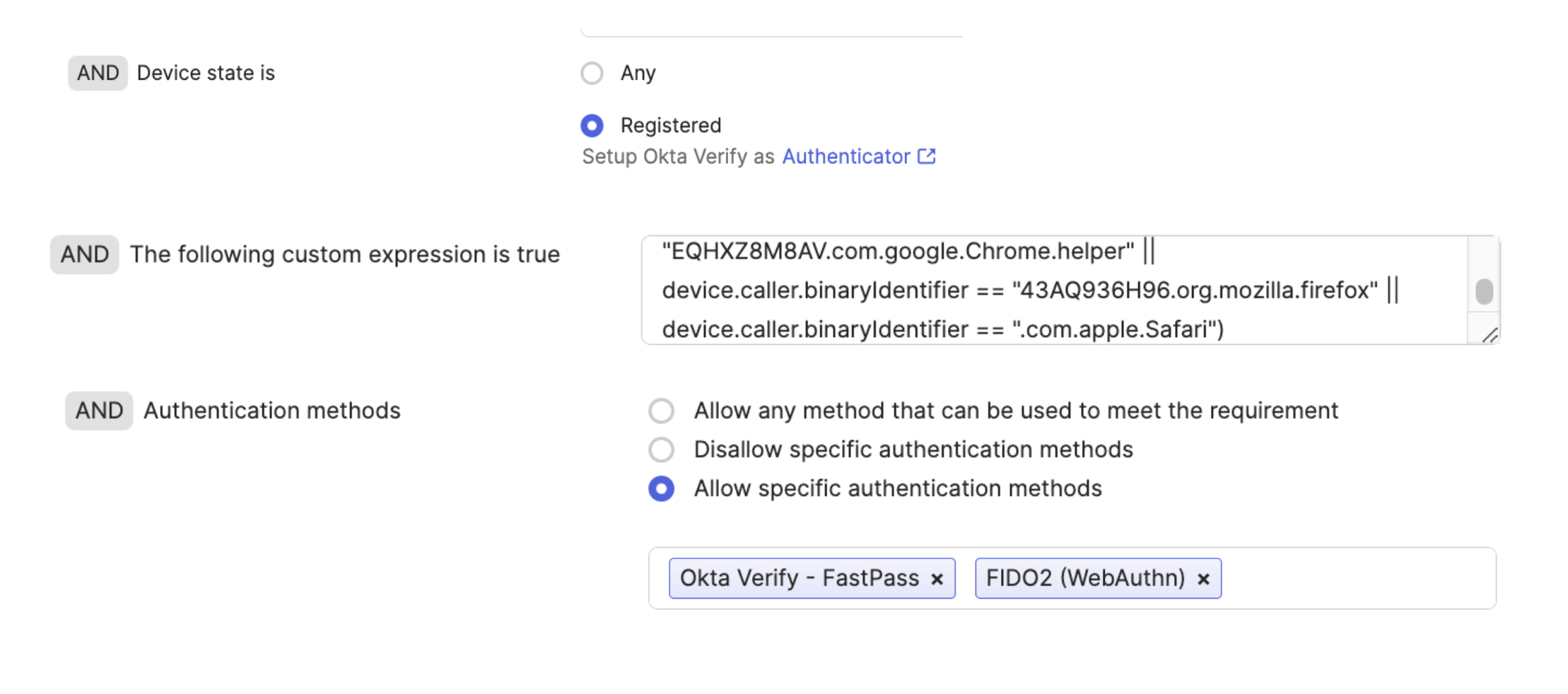Click the custom expression box scrollbar thumb

pyautogui.click(x=1484, y=291)
